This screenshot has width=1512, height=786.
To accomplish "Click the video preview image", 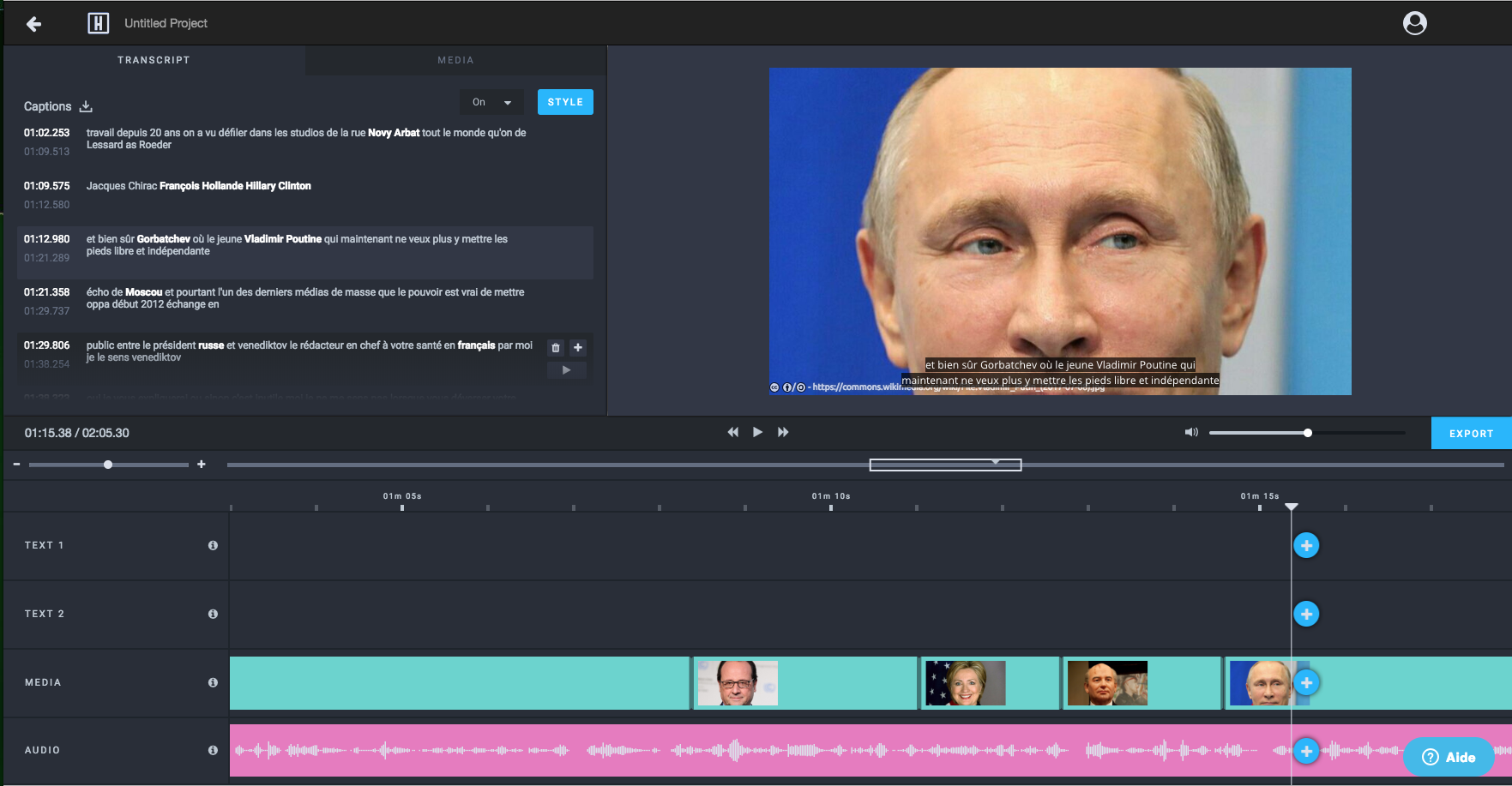I will [1060, 231].
